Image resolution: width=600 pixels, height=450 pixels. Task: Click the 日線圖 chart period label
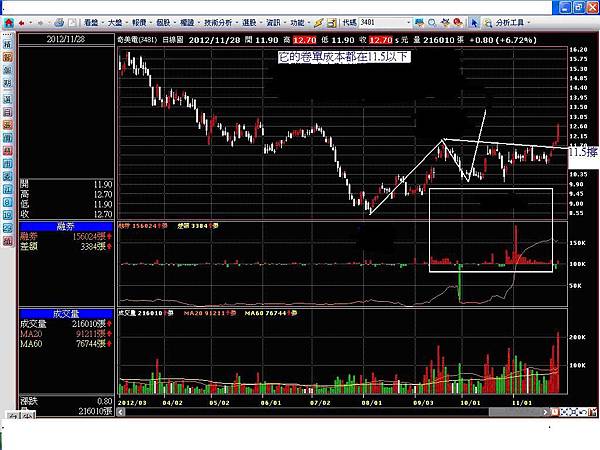point(173,40)
